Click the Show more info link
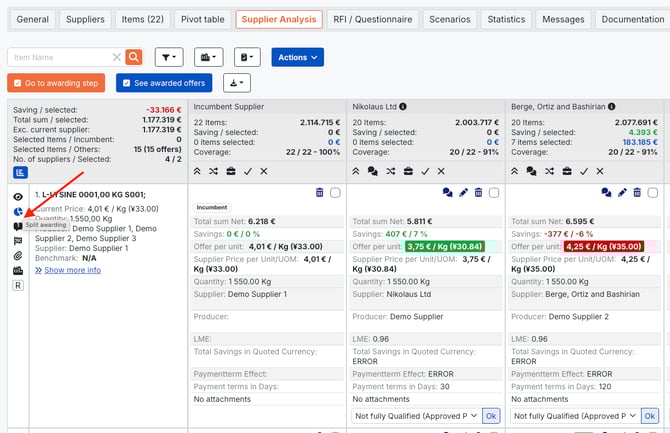Screen dimensions: 670x433 click(71, 270)
